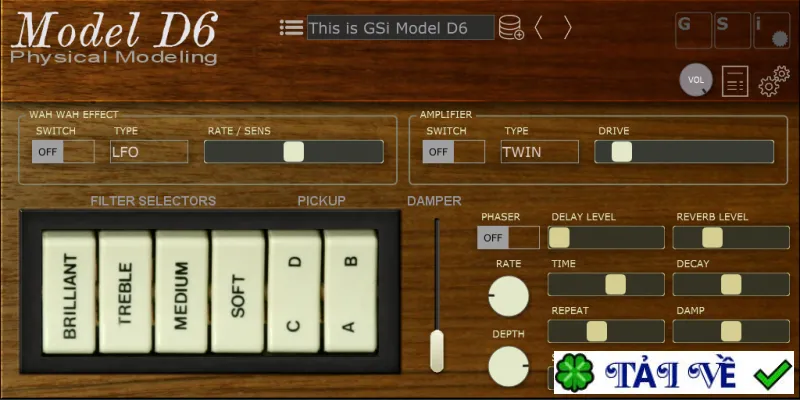Click the Phaser Rate knob
This screenshot has width=800, height=400.
coord(508,296)
